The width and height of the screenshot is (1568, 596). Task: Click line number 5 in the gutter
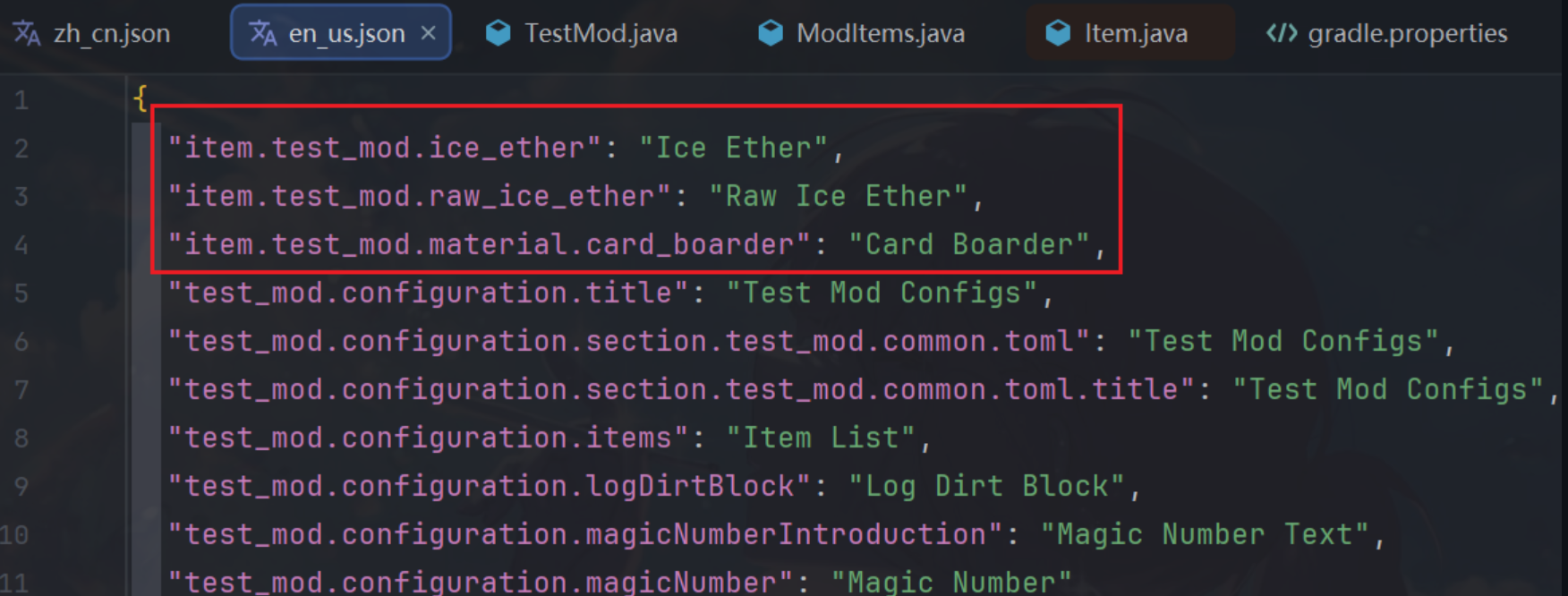tap(21, 294)
